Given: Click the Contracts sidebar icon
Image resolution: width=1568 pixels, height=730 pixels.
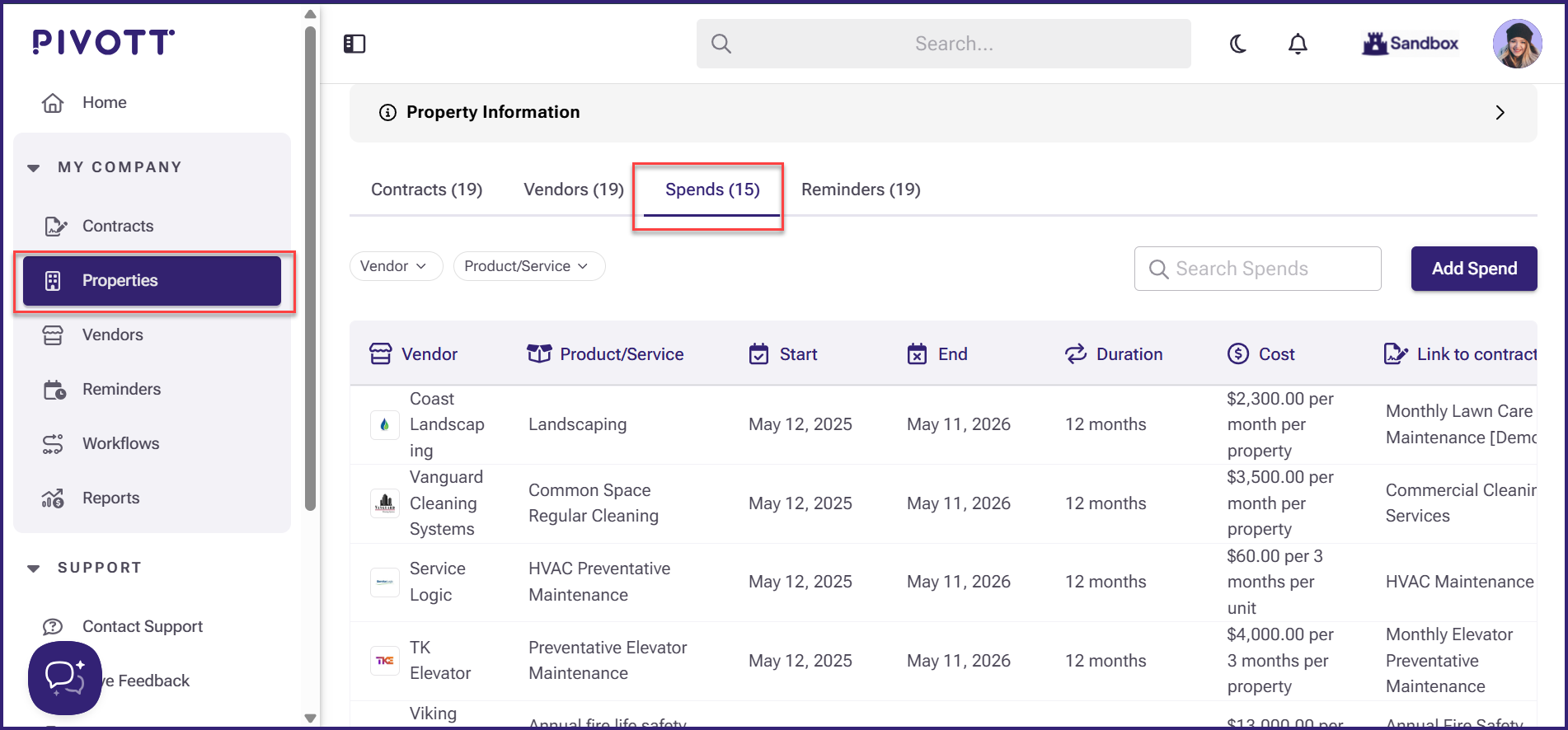Looking at the screenshot, I should [55, 226].
